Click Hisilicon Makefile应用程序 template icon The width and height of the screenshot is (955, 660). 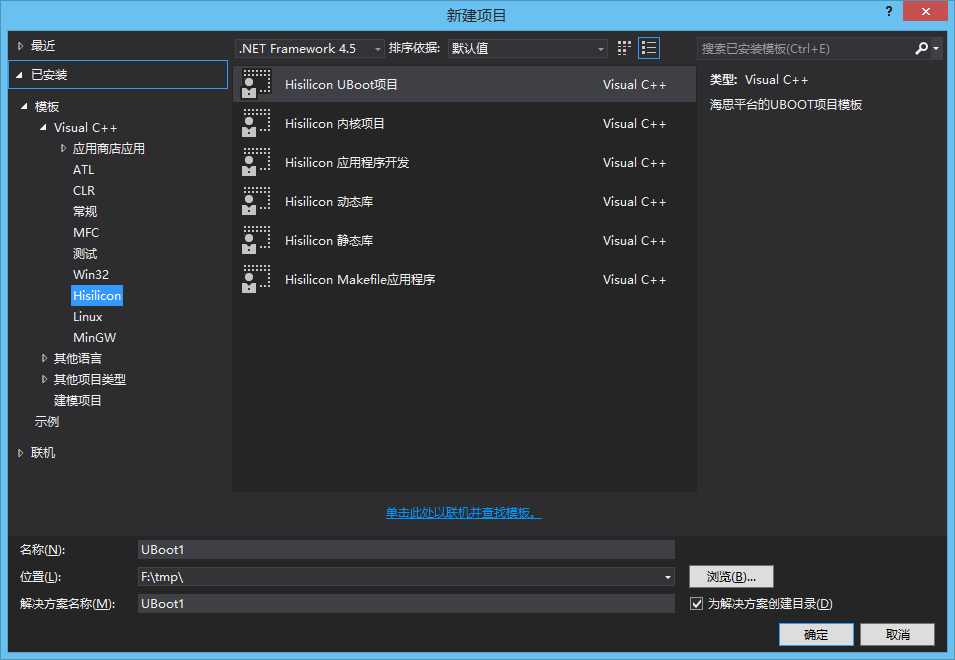[256, 279]
